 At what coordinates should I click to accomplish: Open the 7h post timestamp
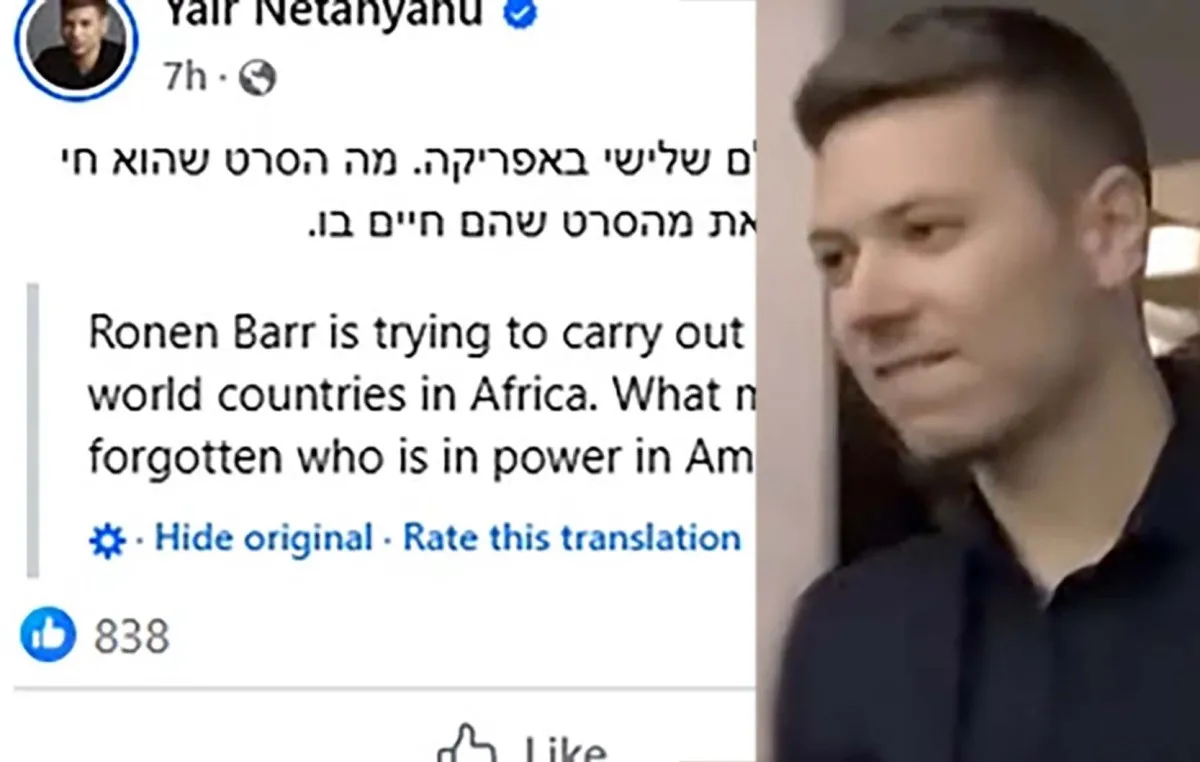[x=185, y=77]
